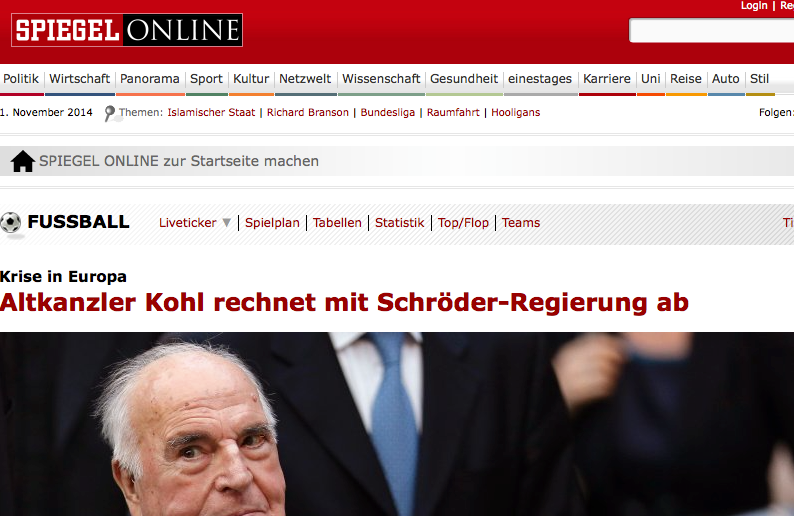Expand the Liveticker dropdown arrow
This screenshot has height=516, width=794.
(227, 222)
